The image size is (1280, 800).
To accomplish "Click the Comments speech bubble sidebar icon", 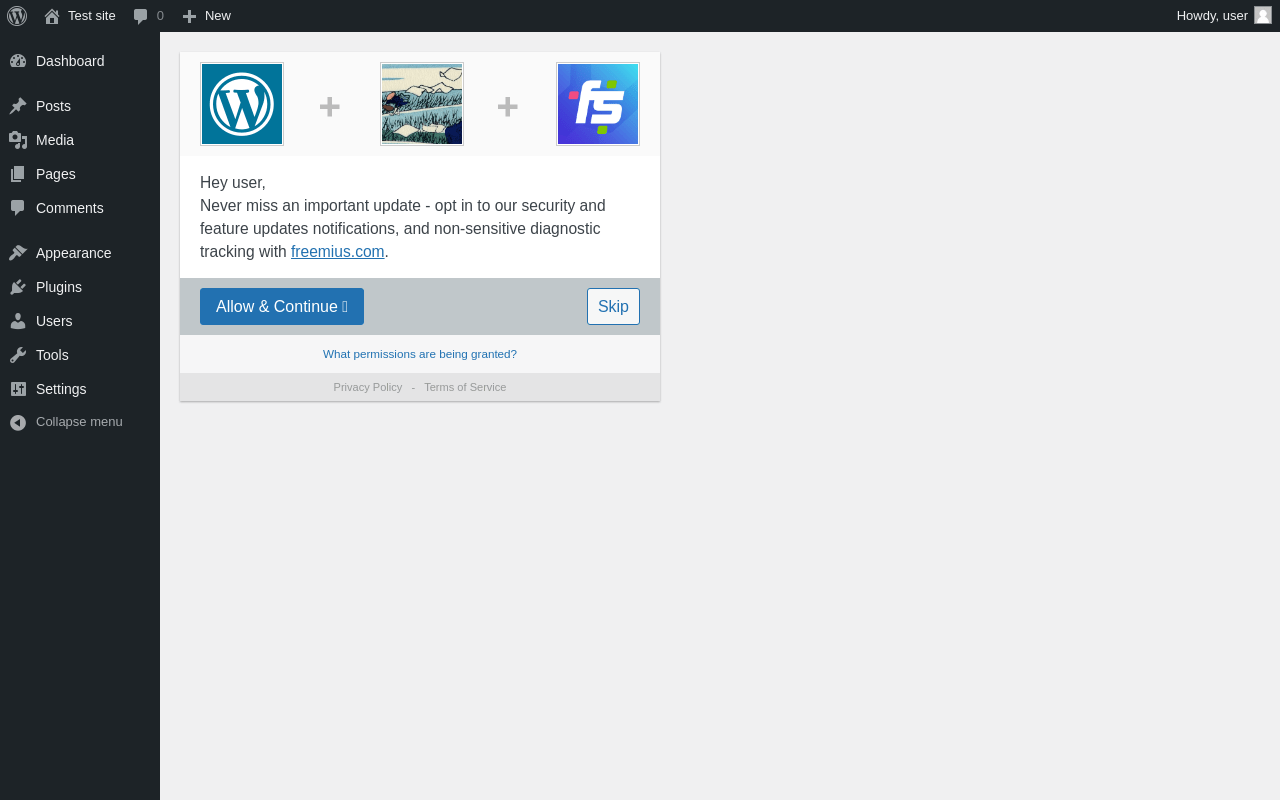I will [x=18, y=208].
